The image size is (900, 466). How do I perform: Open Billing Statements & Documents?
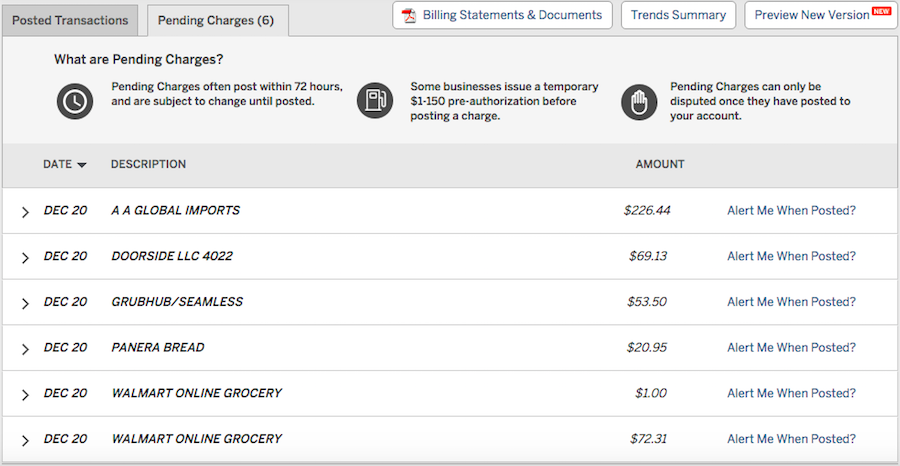[x=502, y=15]
